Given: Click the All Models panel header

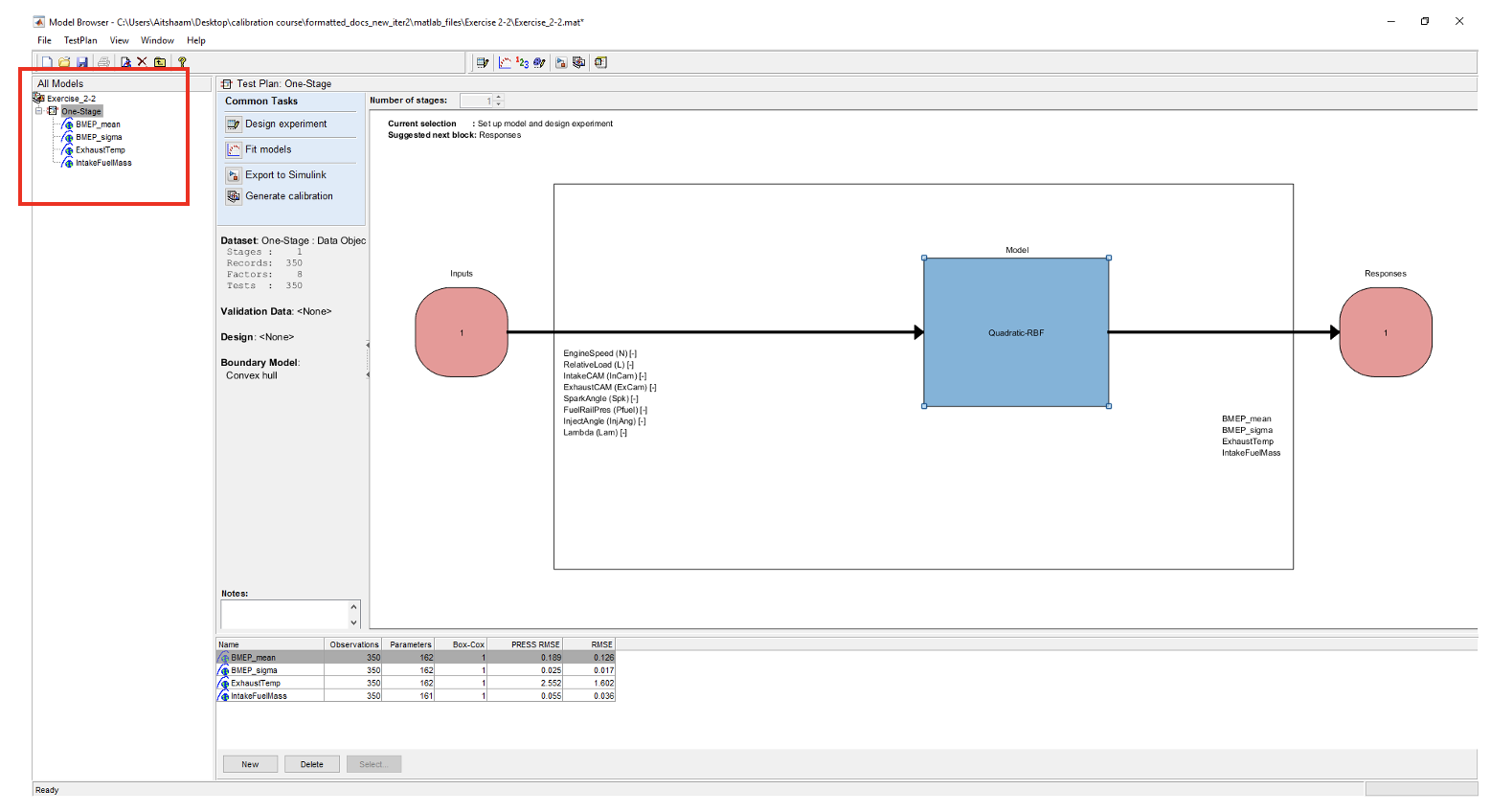Looking at the screenshot, I should [122, 83].
